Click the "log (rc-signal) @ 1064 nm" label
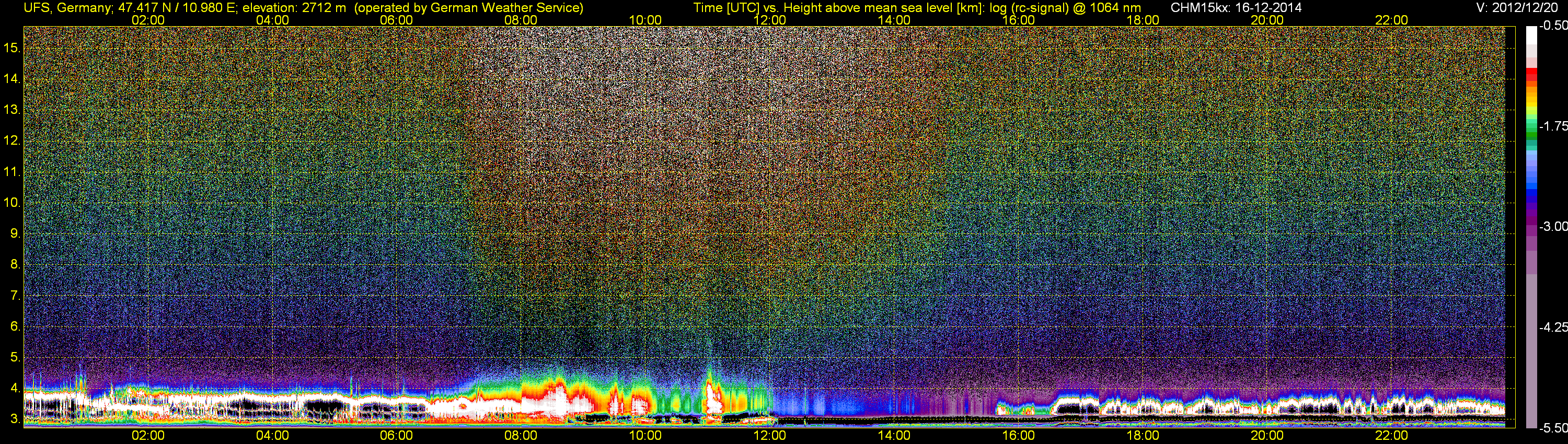Screen dimensions: 1568x444 tap(1065, 8)
